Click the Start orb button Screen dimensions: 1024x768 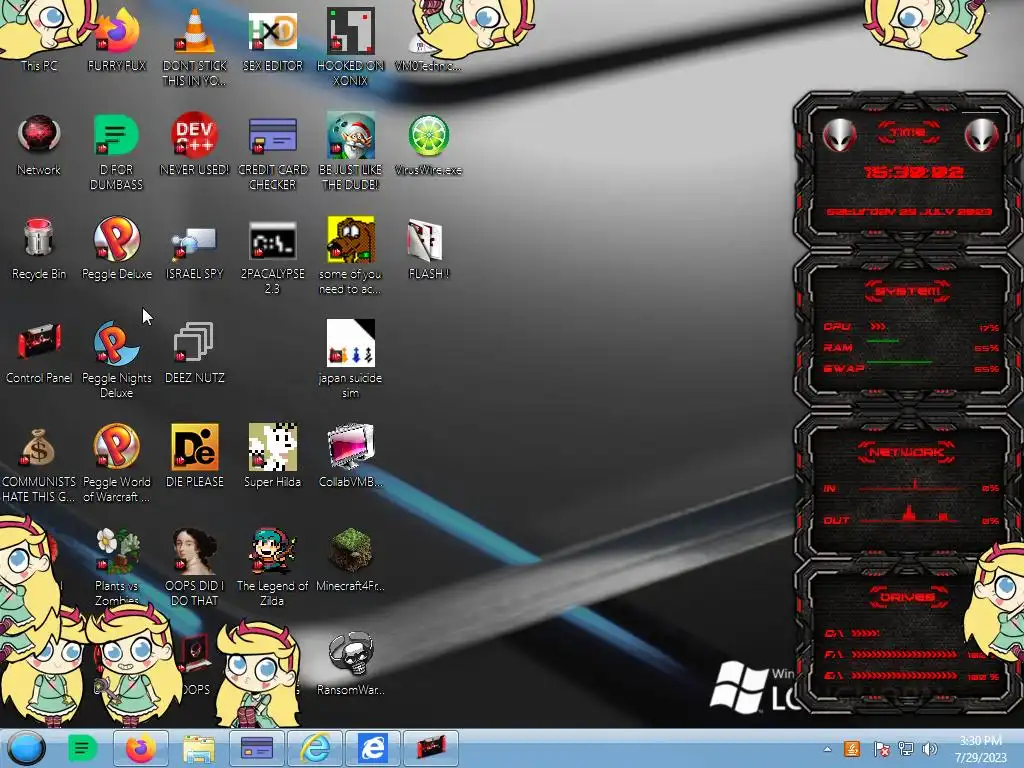pyautogui.click(x=26, y=748)
